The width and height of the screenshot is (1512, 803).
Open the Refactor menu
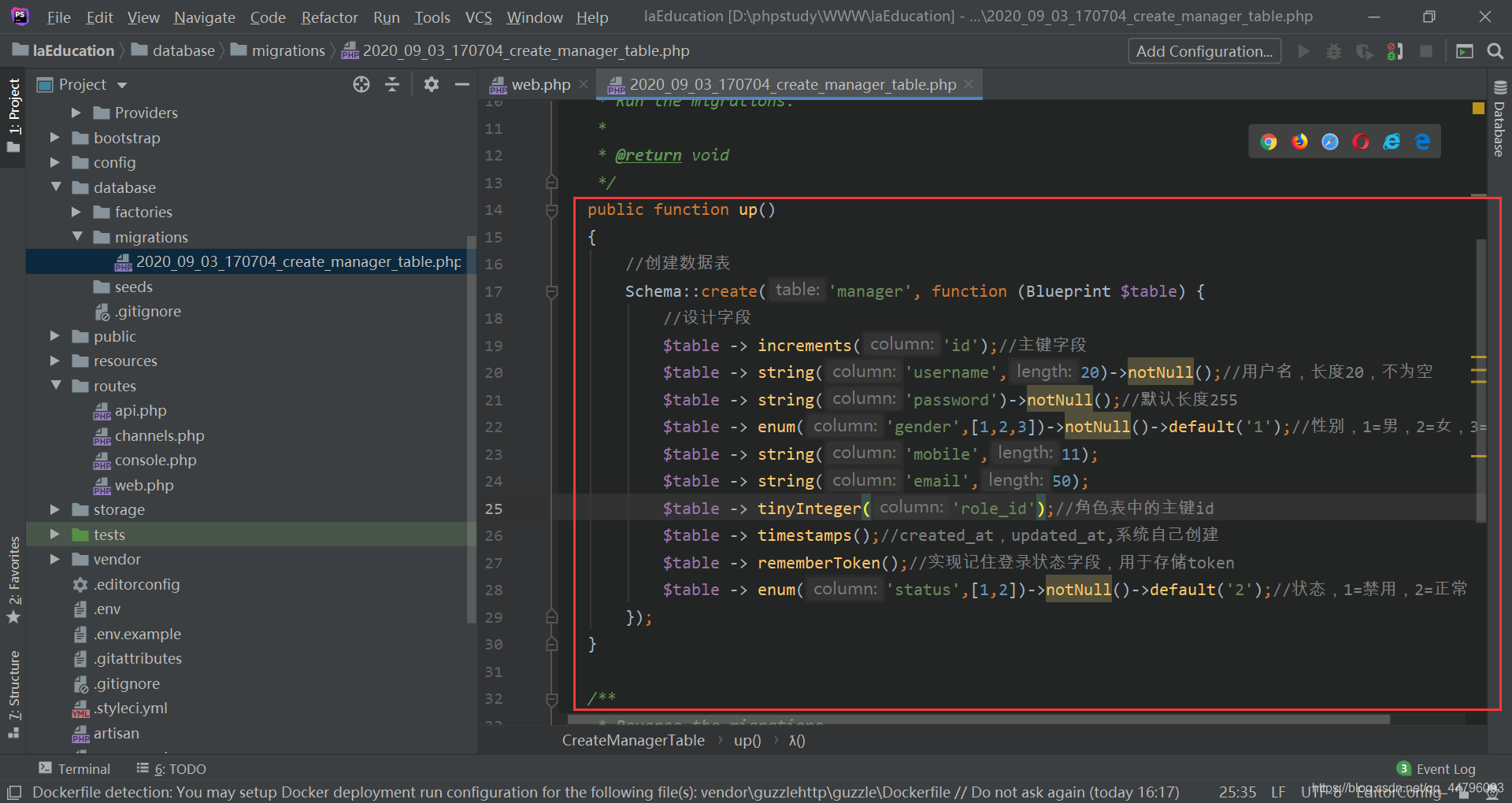329,17
